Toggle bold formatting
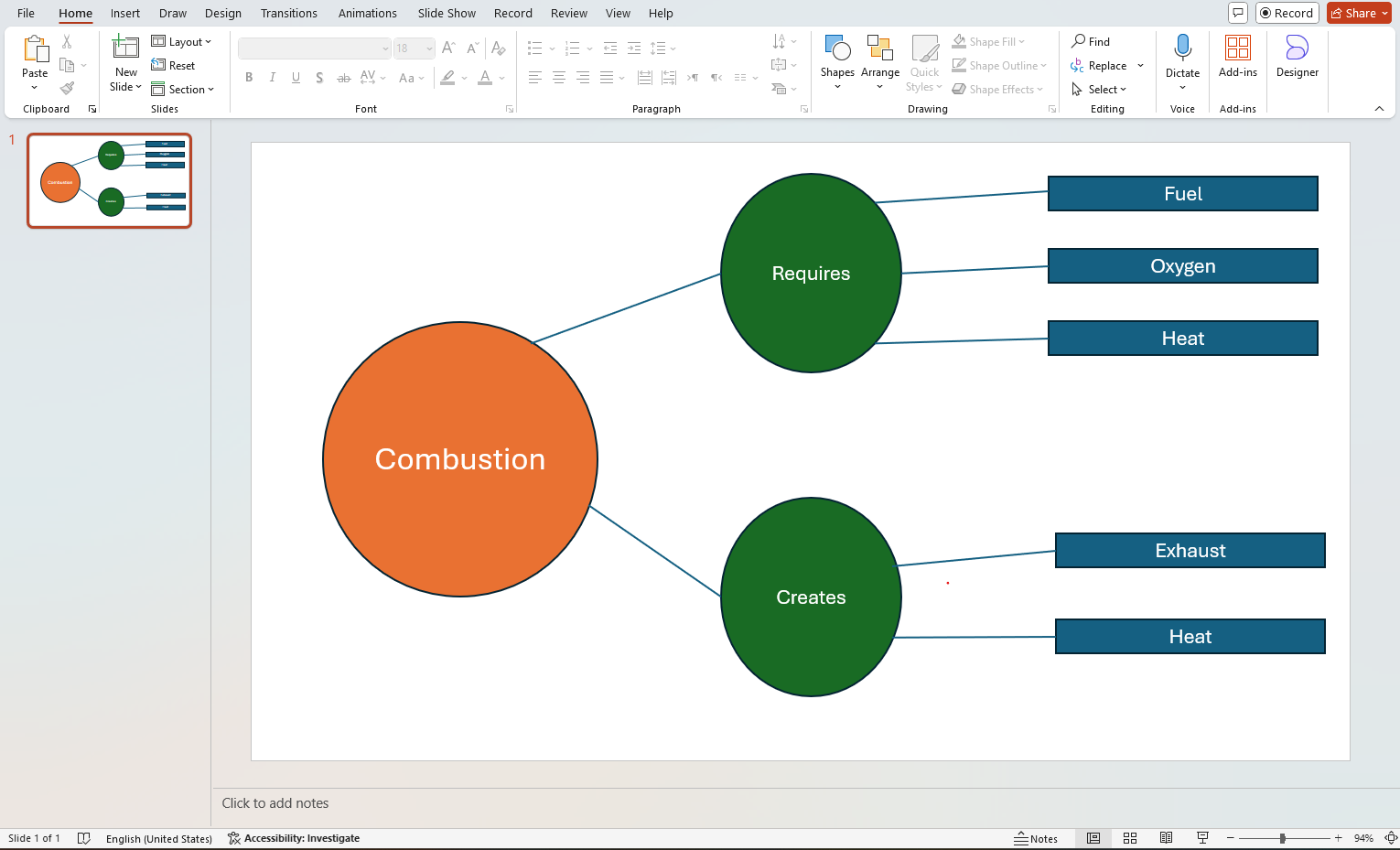The image size is (1400, 850). click(248, 78)
